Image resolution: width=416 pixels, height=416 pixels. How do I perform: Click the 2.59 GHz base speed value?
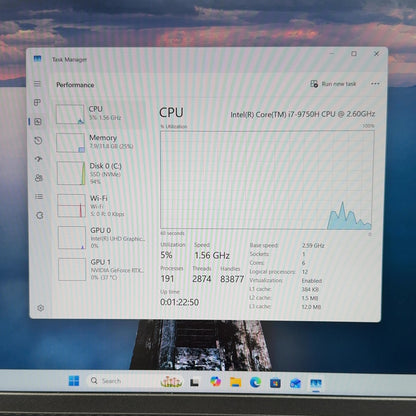coord(313,245)
